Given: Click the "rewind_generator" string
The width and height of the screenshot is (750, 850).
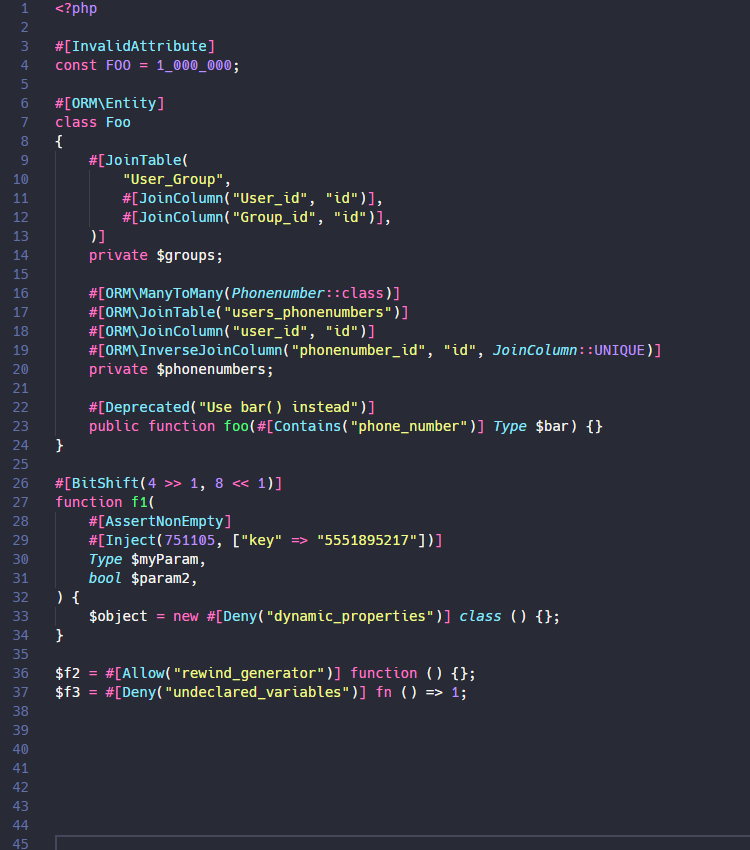Looking at the screenshot, I should point(249,673).
